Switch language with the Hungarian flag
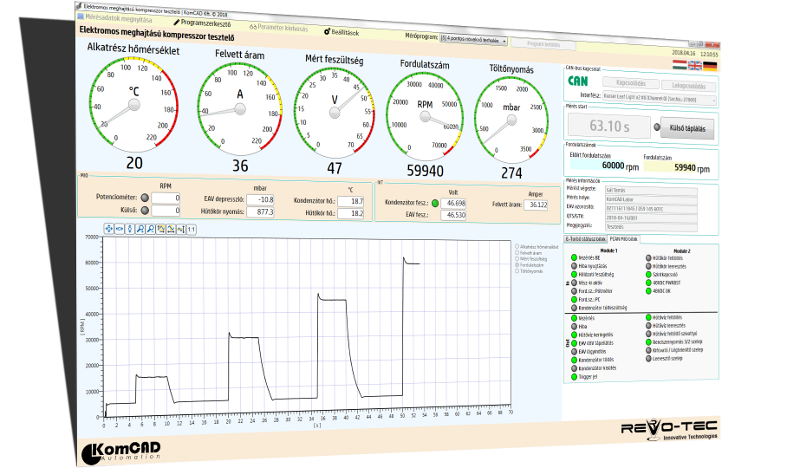Viewport: 800px width, 468px height. click(681, 66)
